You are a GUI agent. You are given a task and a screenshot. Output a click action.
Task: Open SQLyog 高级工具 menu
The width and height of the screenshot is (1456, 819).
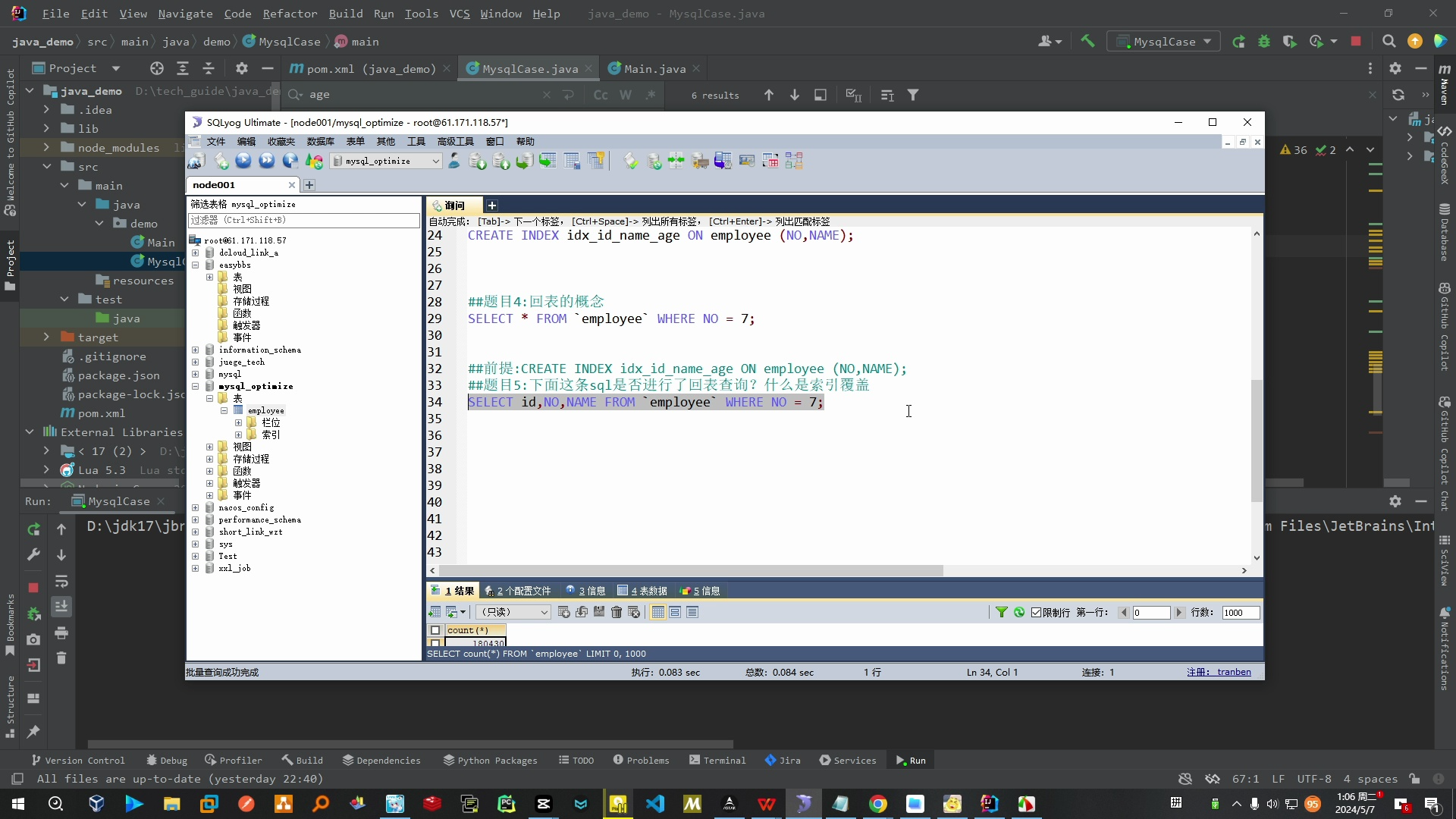(455, 142)
